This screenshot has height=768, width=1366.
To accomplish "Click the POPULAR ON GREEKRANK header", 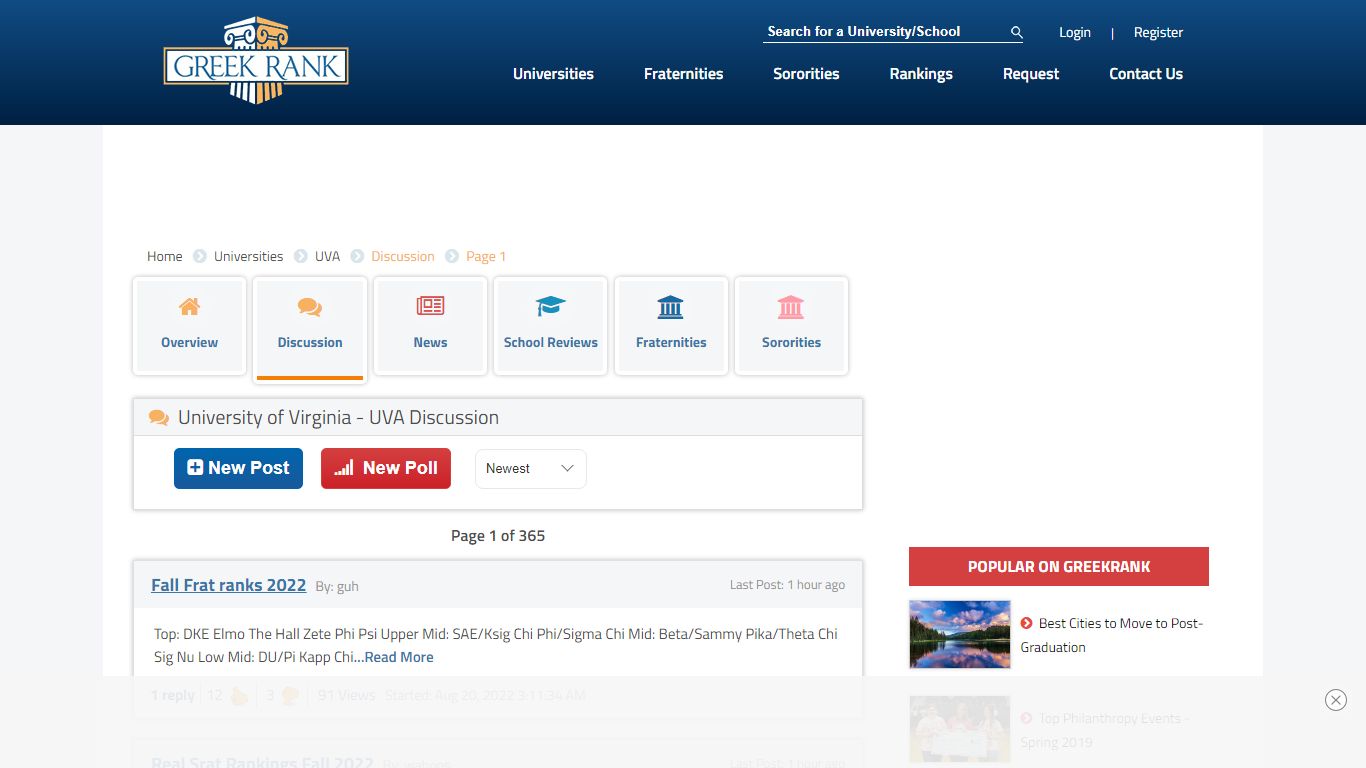I will (x=1059, y=566).
